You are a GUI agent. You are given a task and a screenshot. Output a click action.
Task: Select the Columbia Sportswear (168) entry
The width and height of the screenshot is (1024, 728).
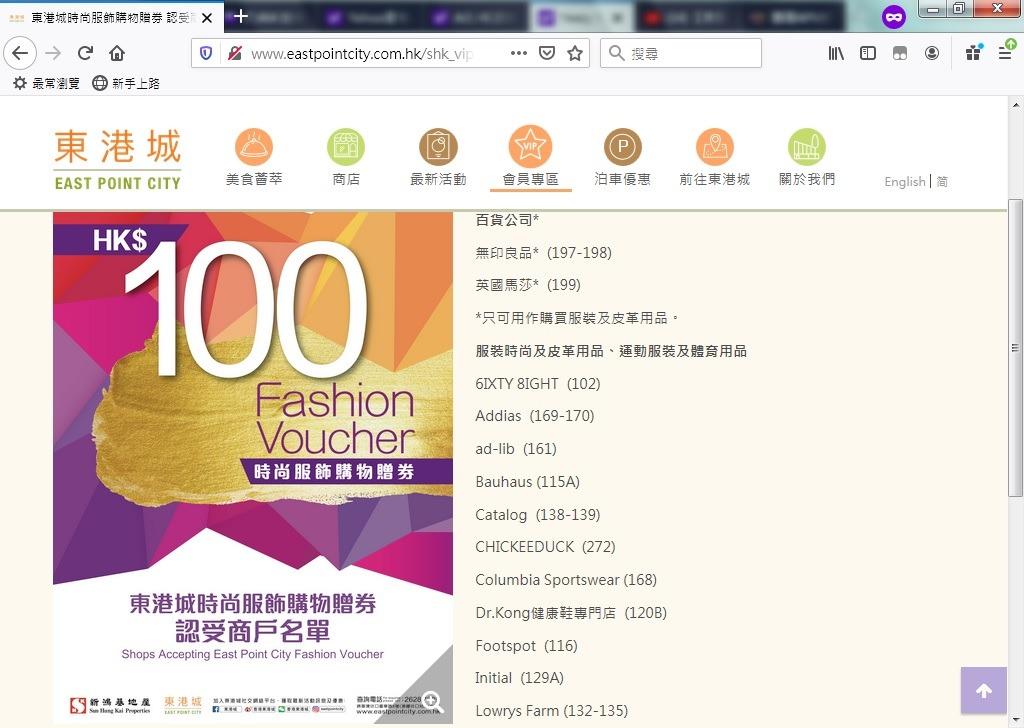tap(566, 580)
